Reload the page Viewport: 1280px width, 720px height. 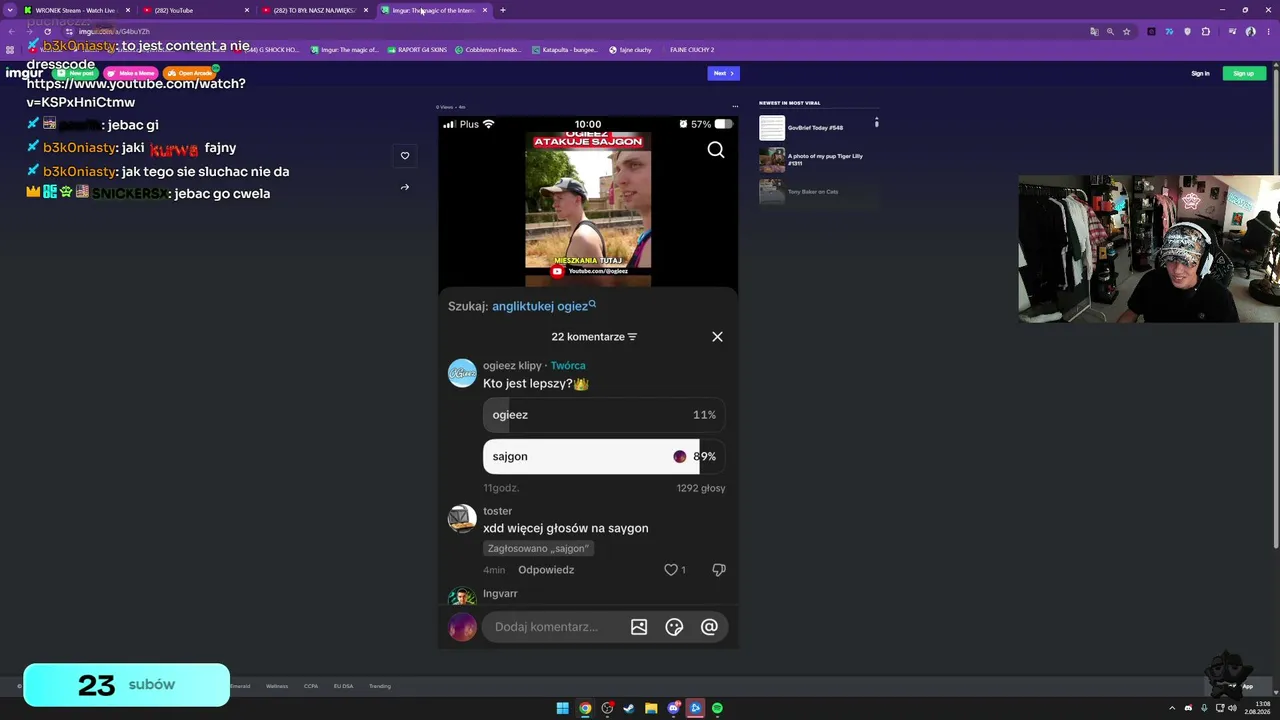pyautogui.click(x=47, y=31)
